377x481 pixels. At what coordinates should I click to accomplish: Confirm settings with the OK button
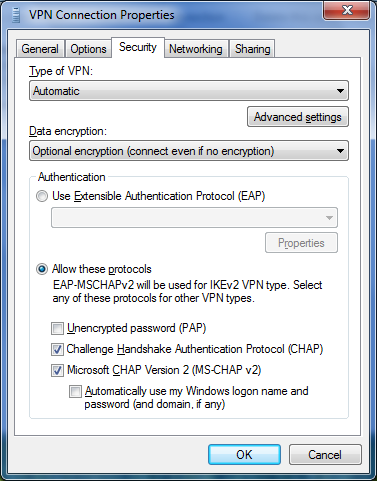[x=244, y=454]
